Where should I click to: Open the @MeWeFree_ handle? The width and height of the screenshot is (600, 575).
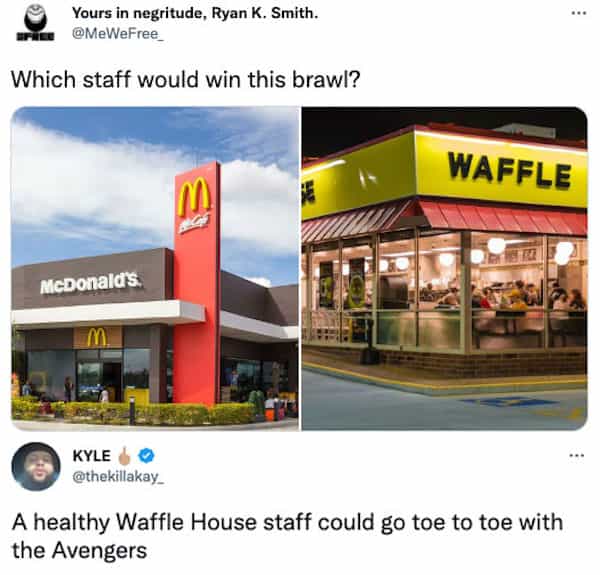click(117, 34)
